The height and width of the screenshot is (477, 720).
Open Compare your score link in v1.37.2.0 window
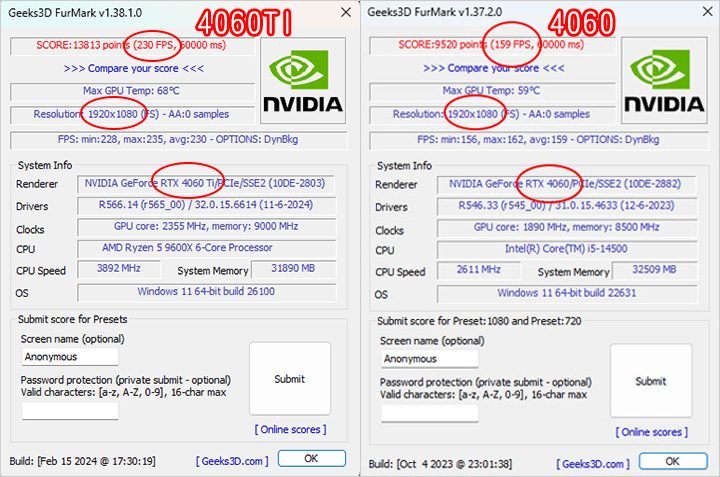point(494,68)
